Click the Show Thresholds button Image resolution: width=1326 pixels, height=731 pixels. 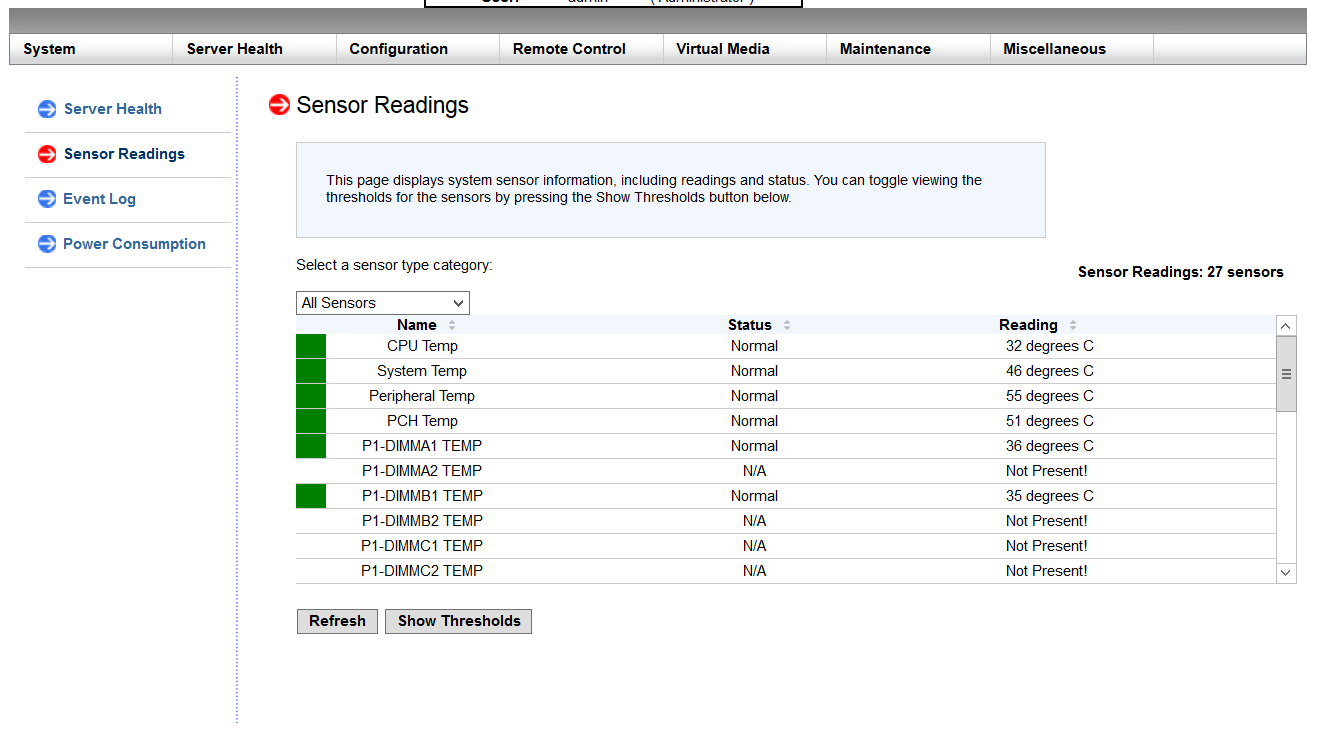pos(458,621)
